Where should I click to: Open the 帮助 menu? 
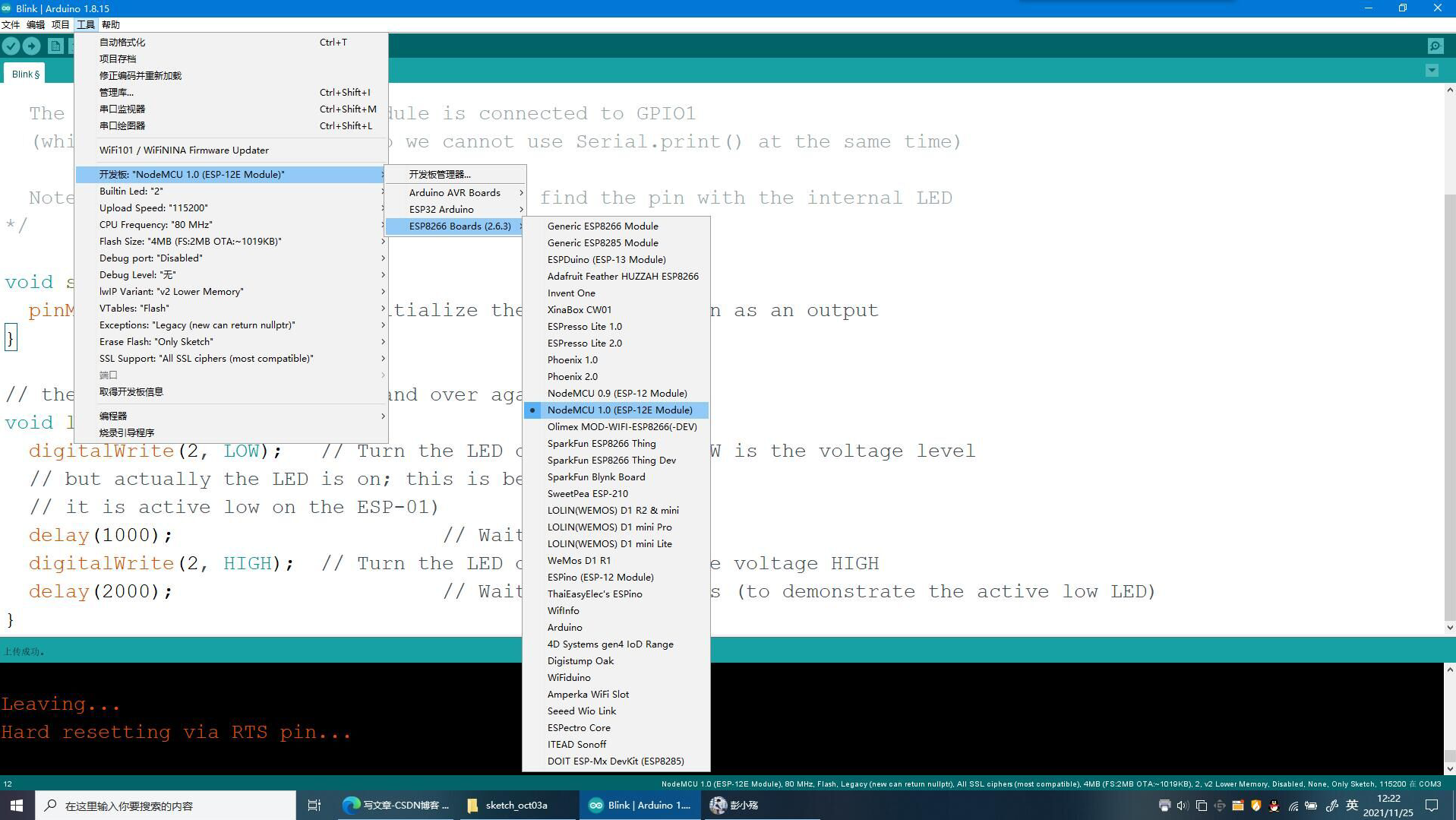click(x=111, y=24)
